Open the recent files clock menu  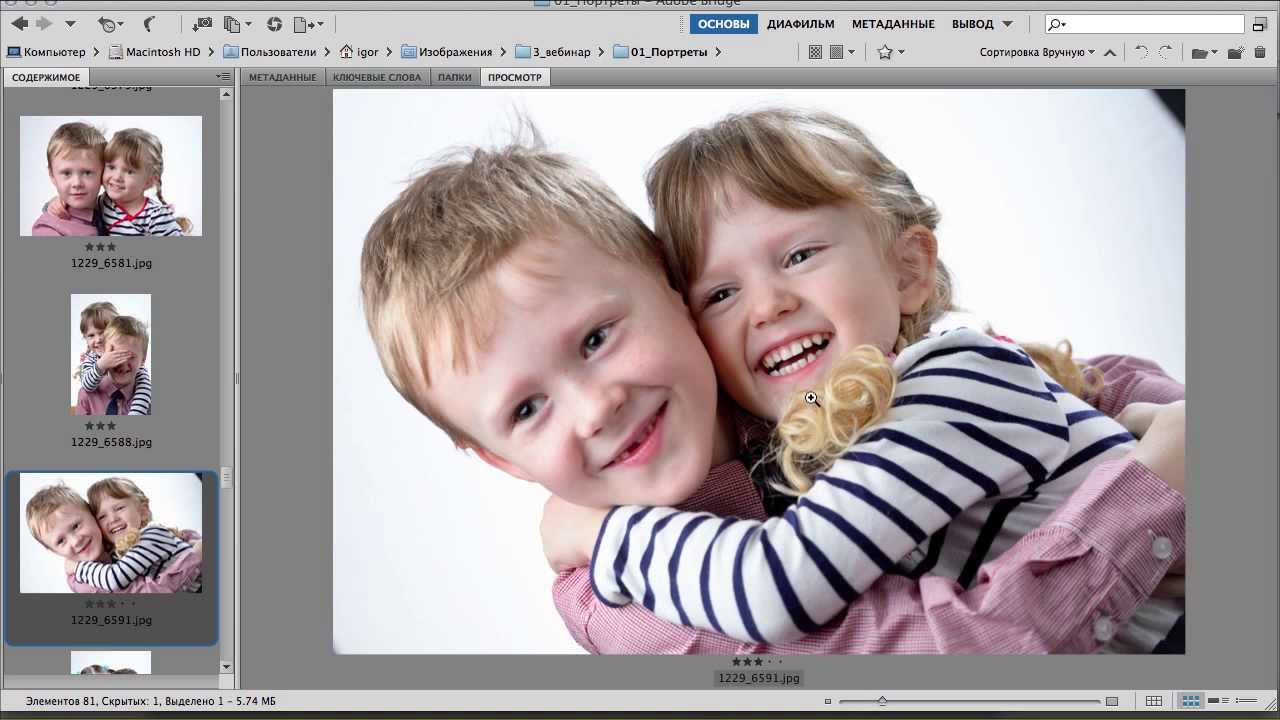(x=110, y=24)
